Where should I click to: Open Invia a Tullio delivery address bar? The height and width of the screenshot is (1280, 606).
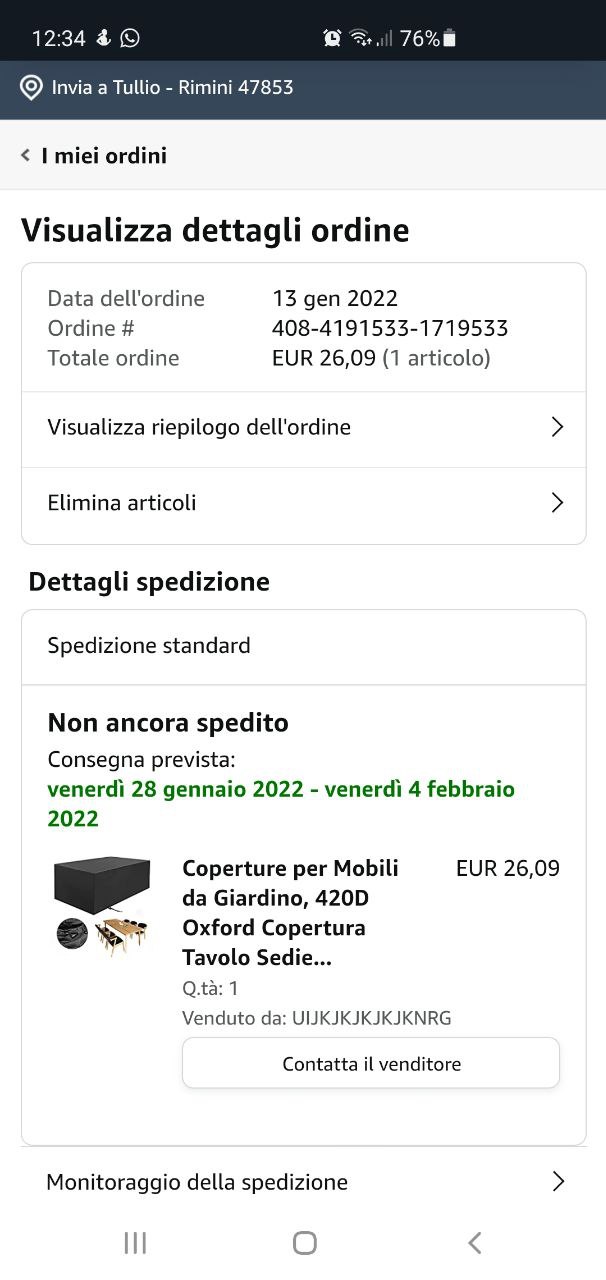click(172, 87)
